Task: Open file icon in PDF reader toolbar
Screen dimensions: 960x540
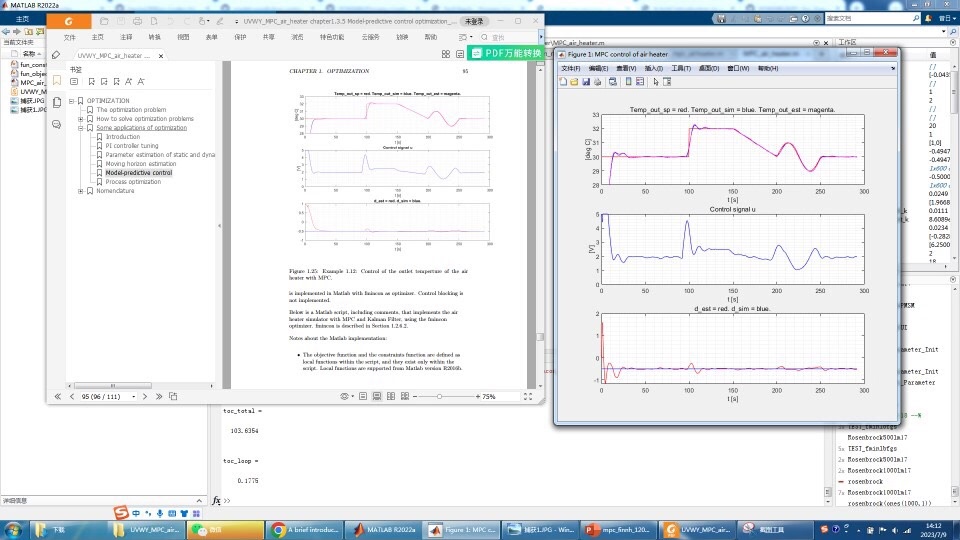Action: click(x=104, y=21)
